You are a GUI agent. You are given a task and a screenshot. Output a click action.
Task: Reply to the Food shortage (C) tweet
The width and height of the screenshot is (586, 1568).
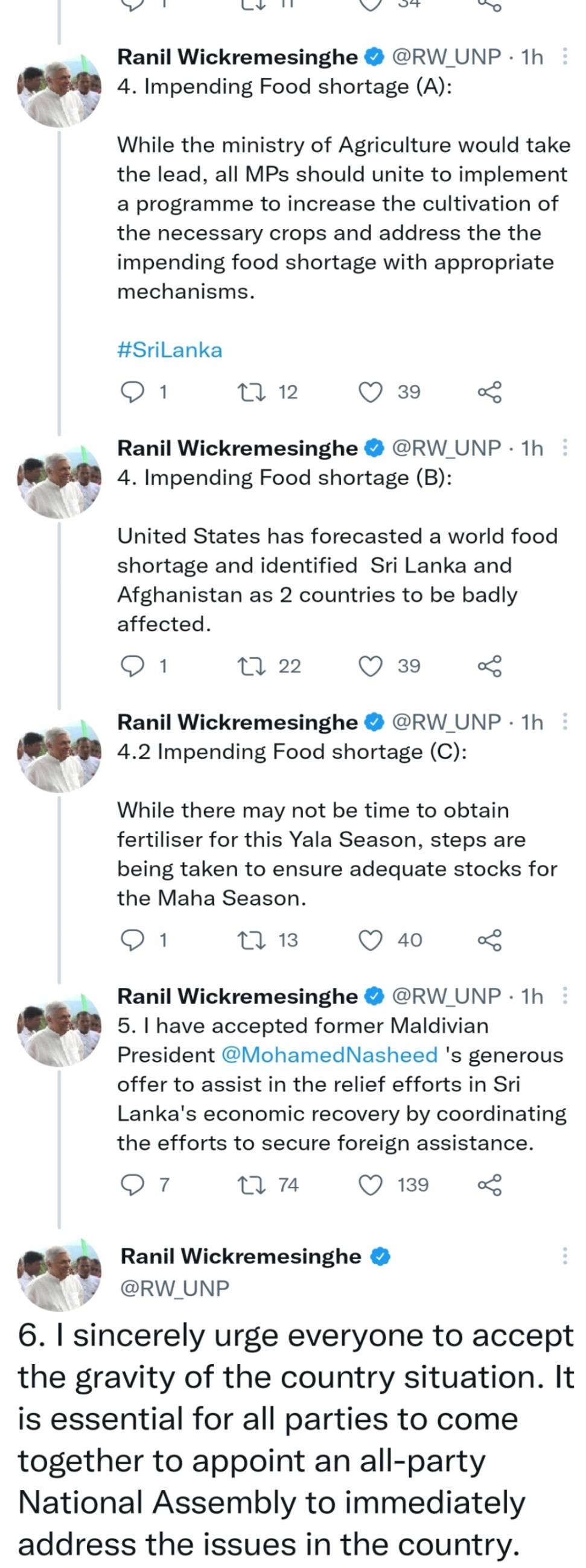132,940
